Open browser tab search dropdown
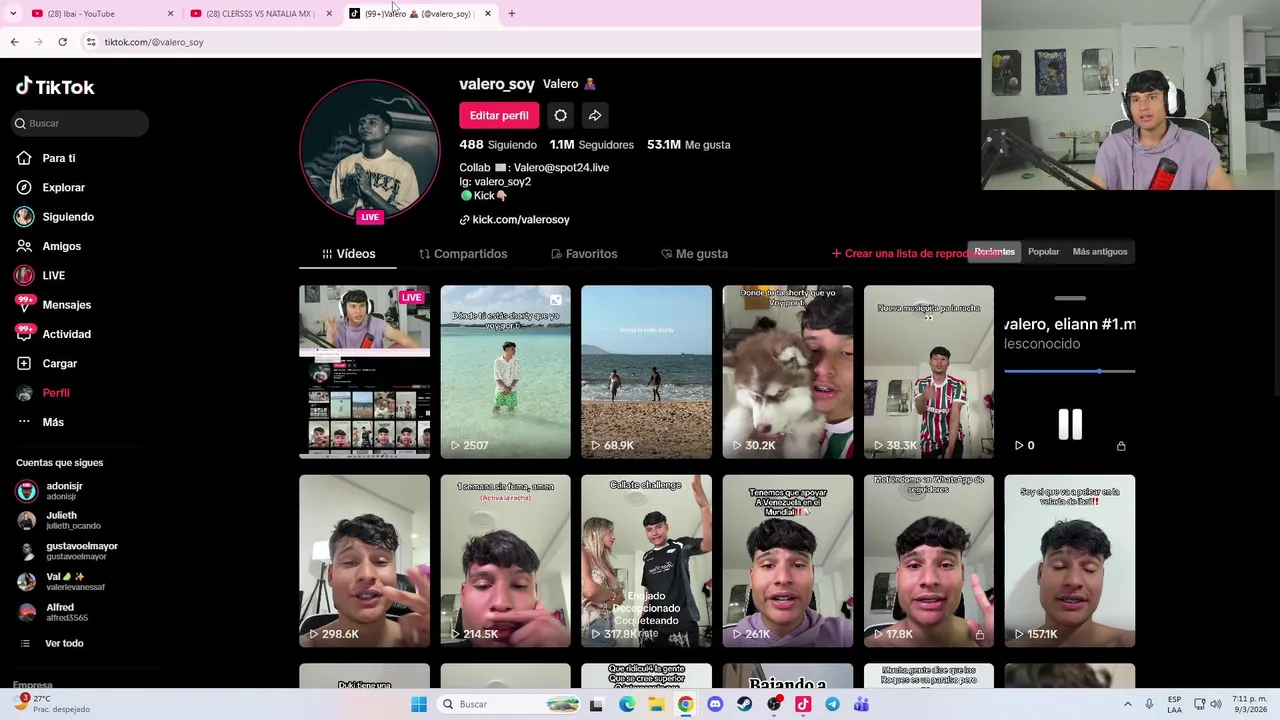This screenshot has width=1280, height=720. [x=13, y=13]
